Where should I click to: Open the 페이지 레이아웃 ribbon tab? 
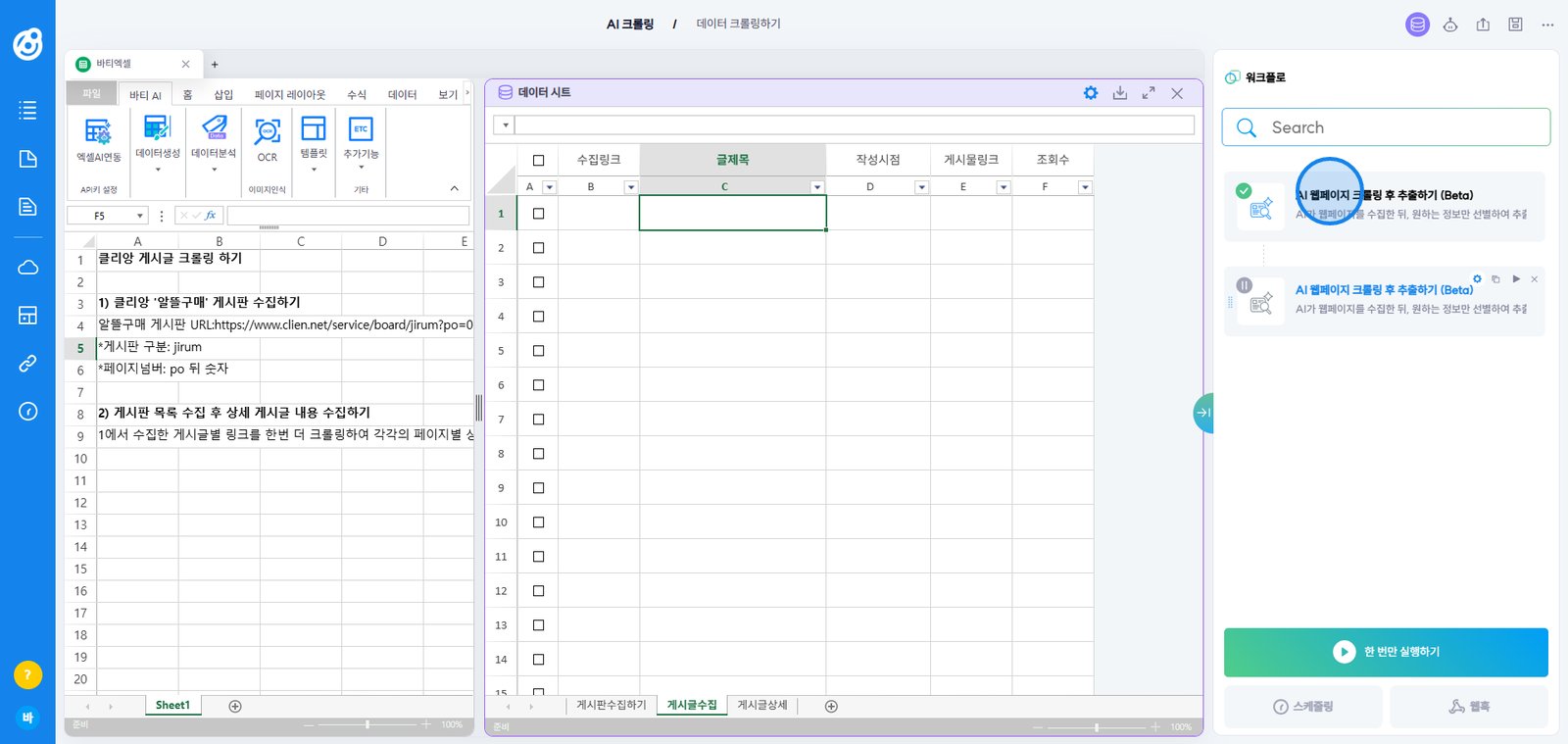tap(290, 95)
